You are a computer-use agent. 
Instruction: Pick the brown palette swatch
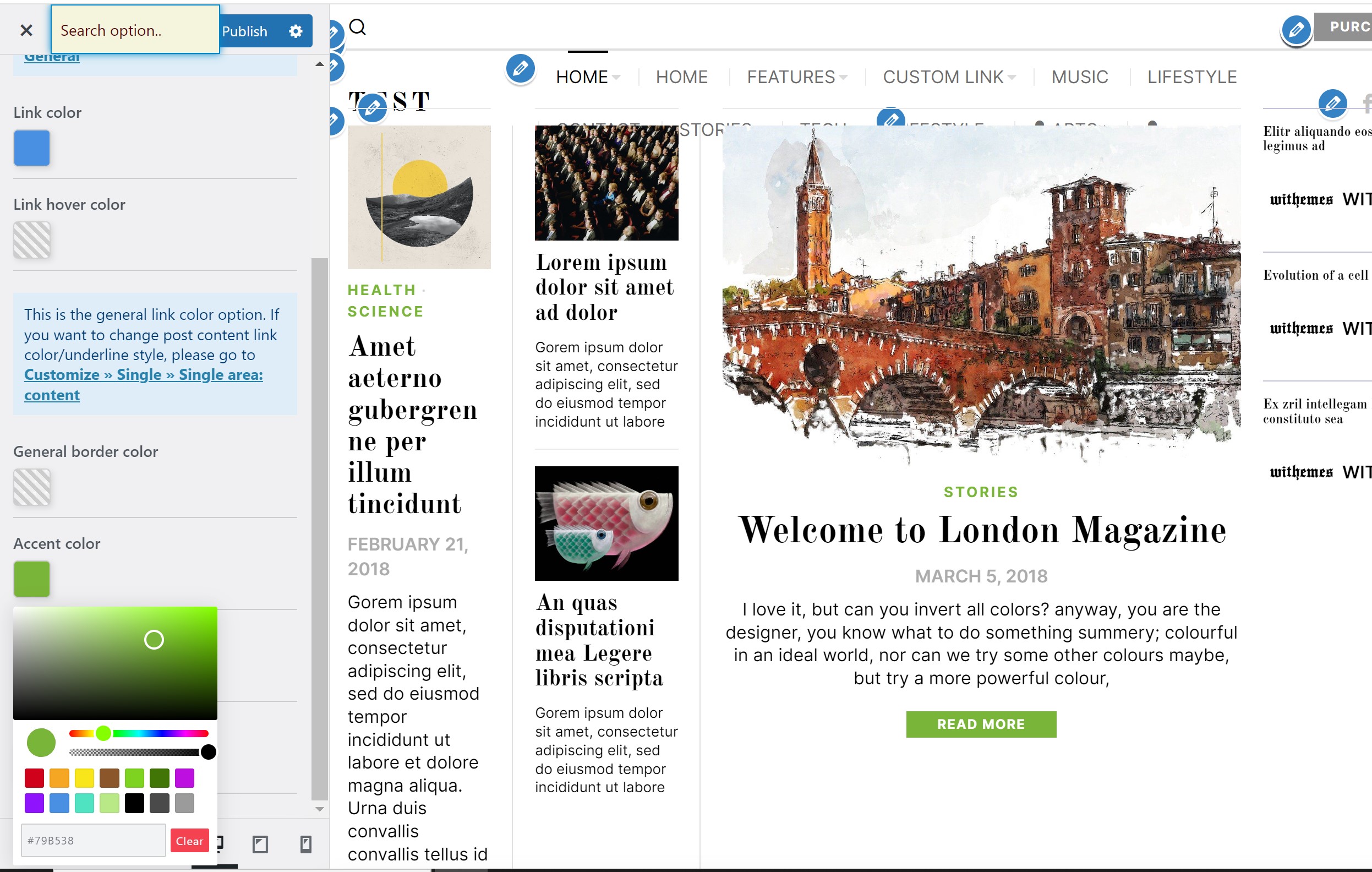tap(110, 778)
